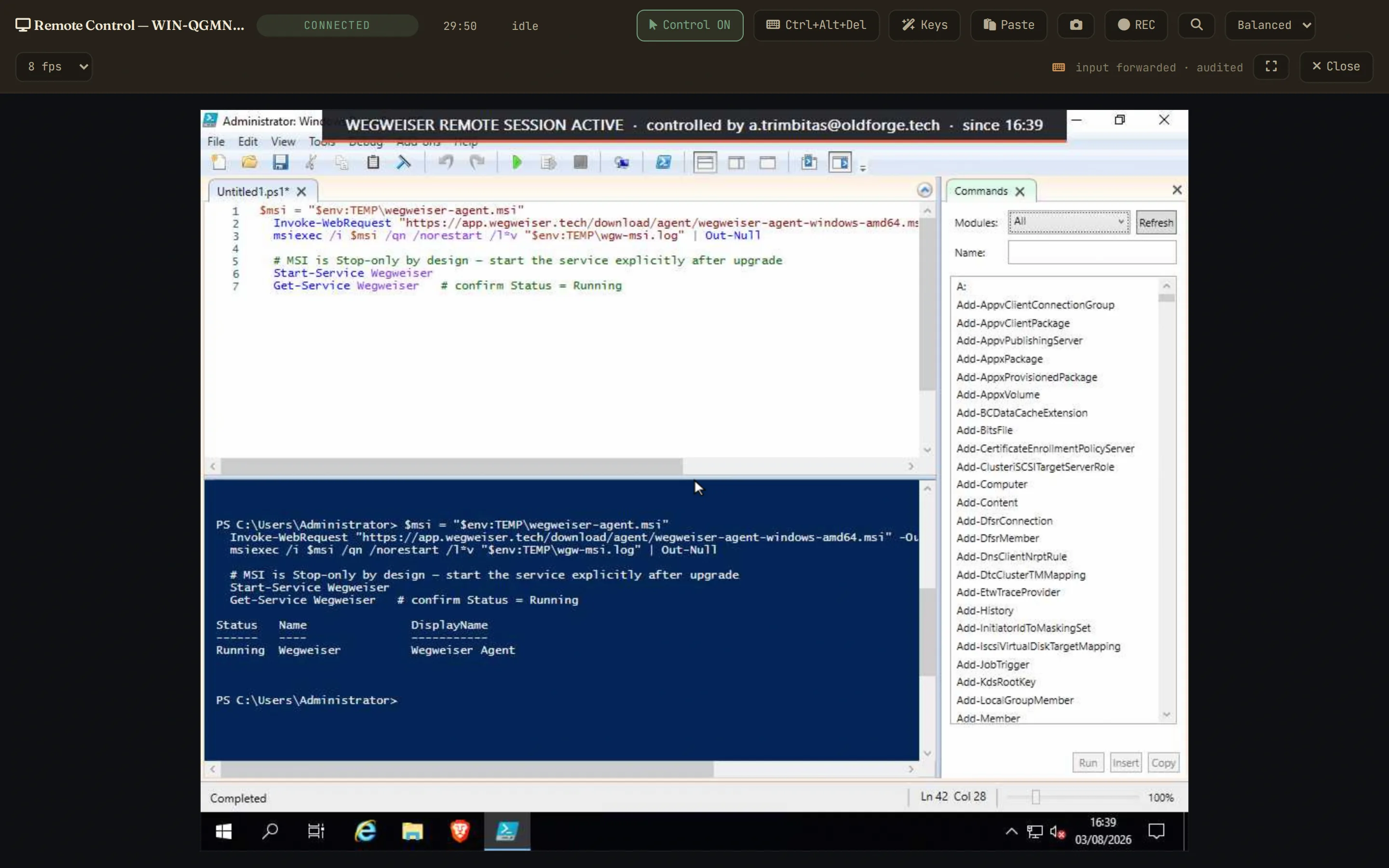Click the Copy toolbar icon

point(342,163)
